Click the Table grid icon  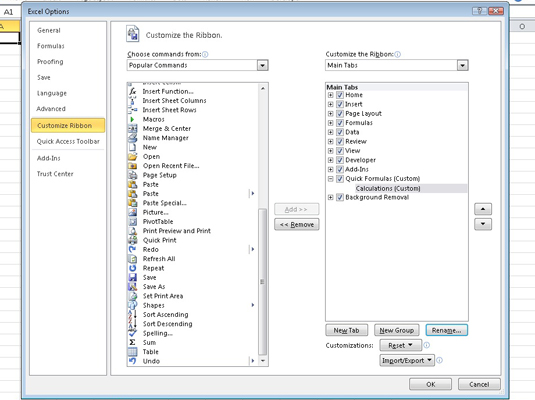click(132, 352)
